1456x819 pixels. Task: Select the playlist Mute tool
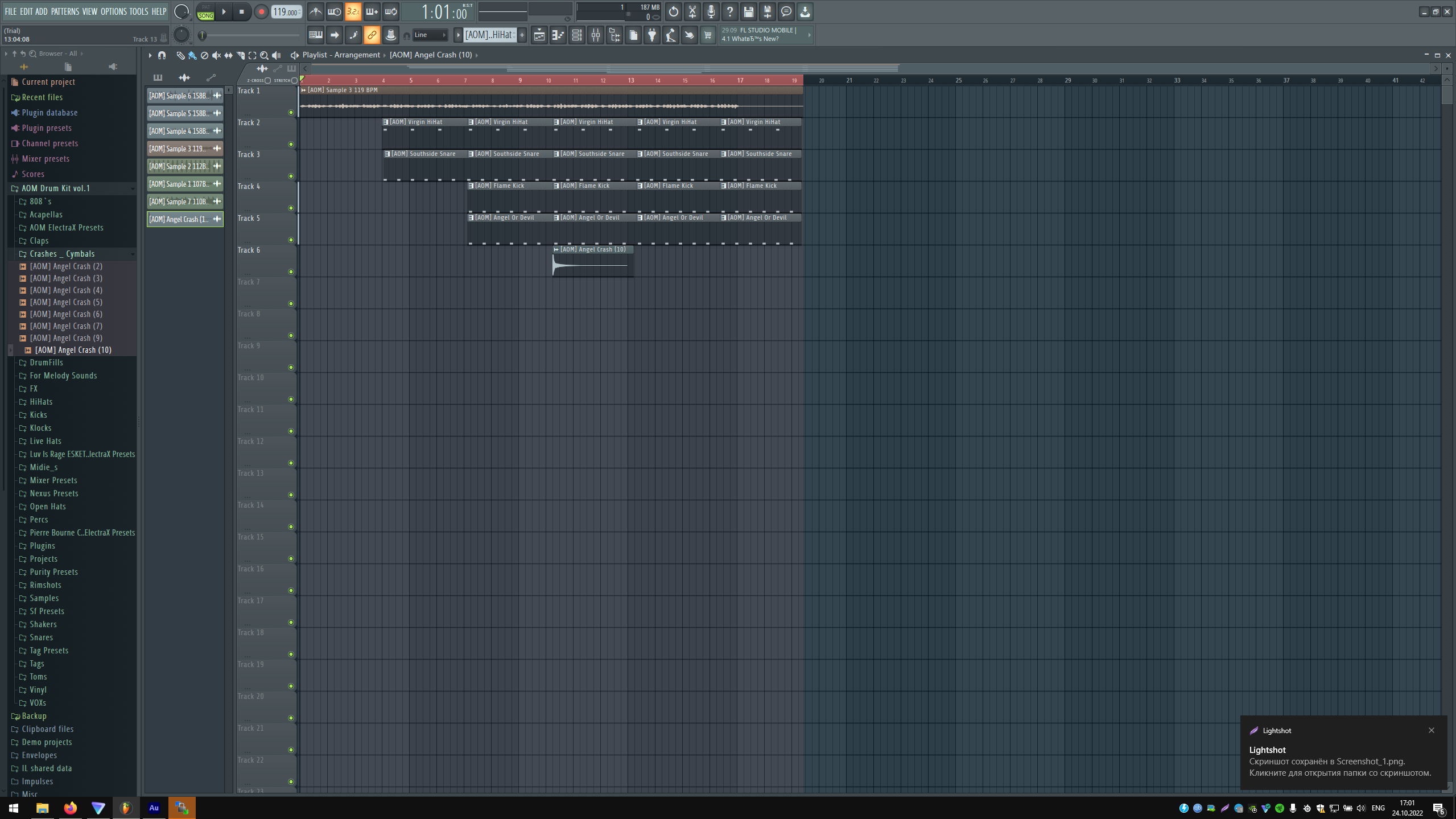point(216,55)
